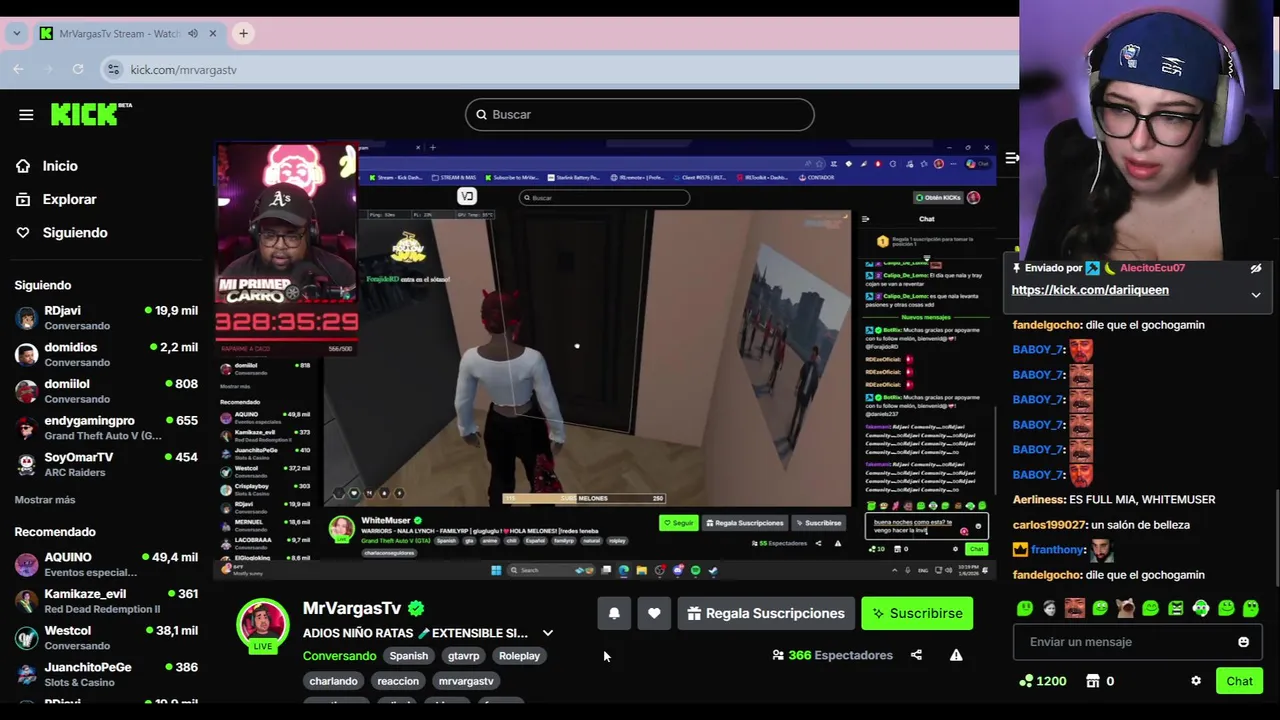Viewport: 1280px width, 720px height.
Task: Open chat settings gear
Action: 1195,681
